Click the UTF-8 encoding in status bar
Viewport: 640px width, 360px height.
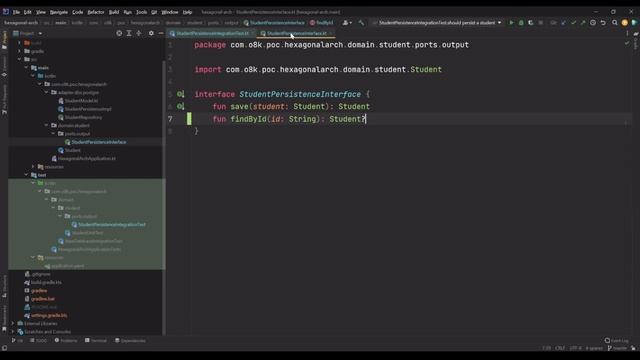pos(575,348)
